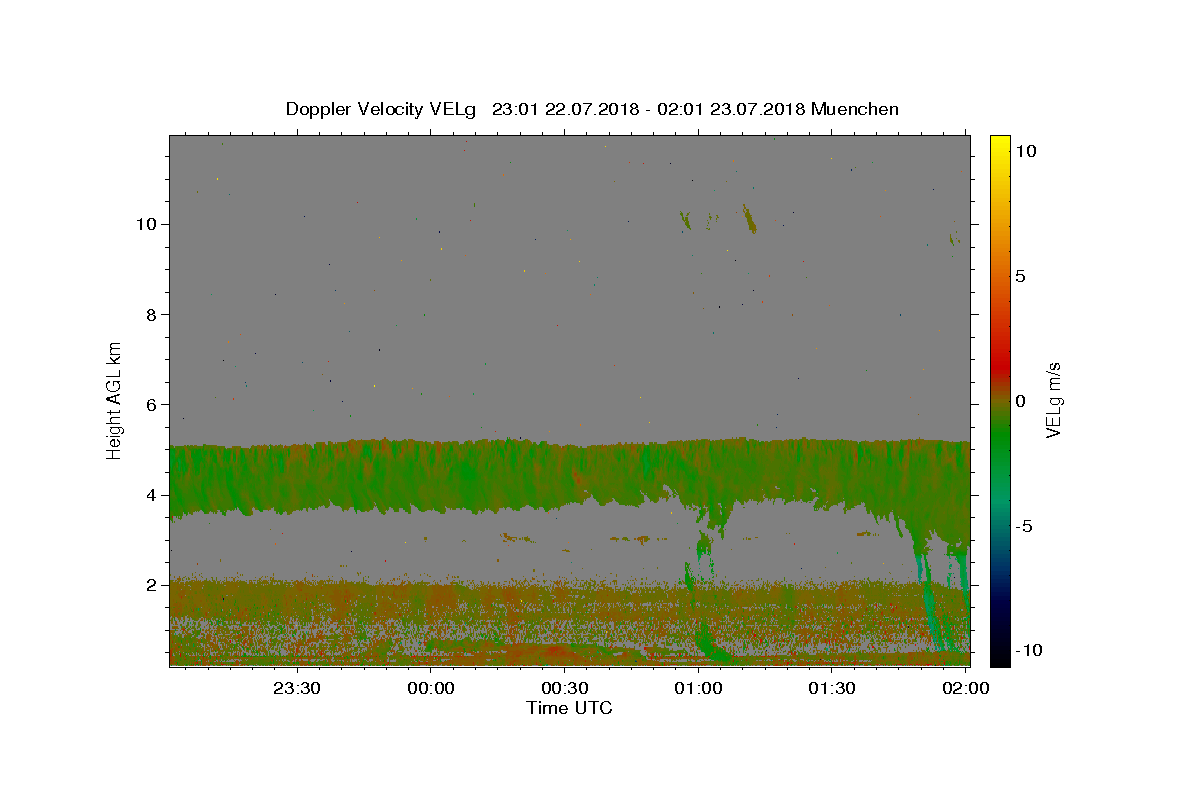Click the 'VELg m/s' colorbar label
Screen dimensions: 1200x800
pyautogui.click(x=1053, y=400)
